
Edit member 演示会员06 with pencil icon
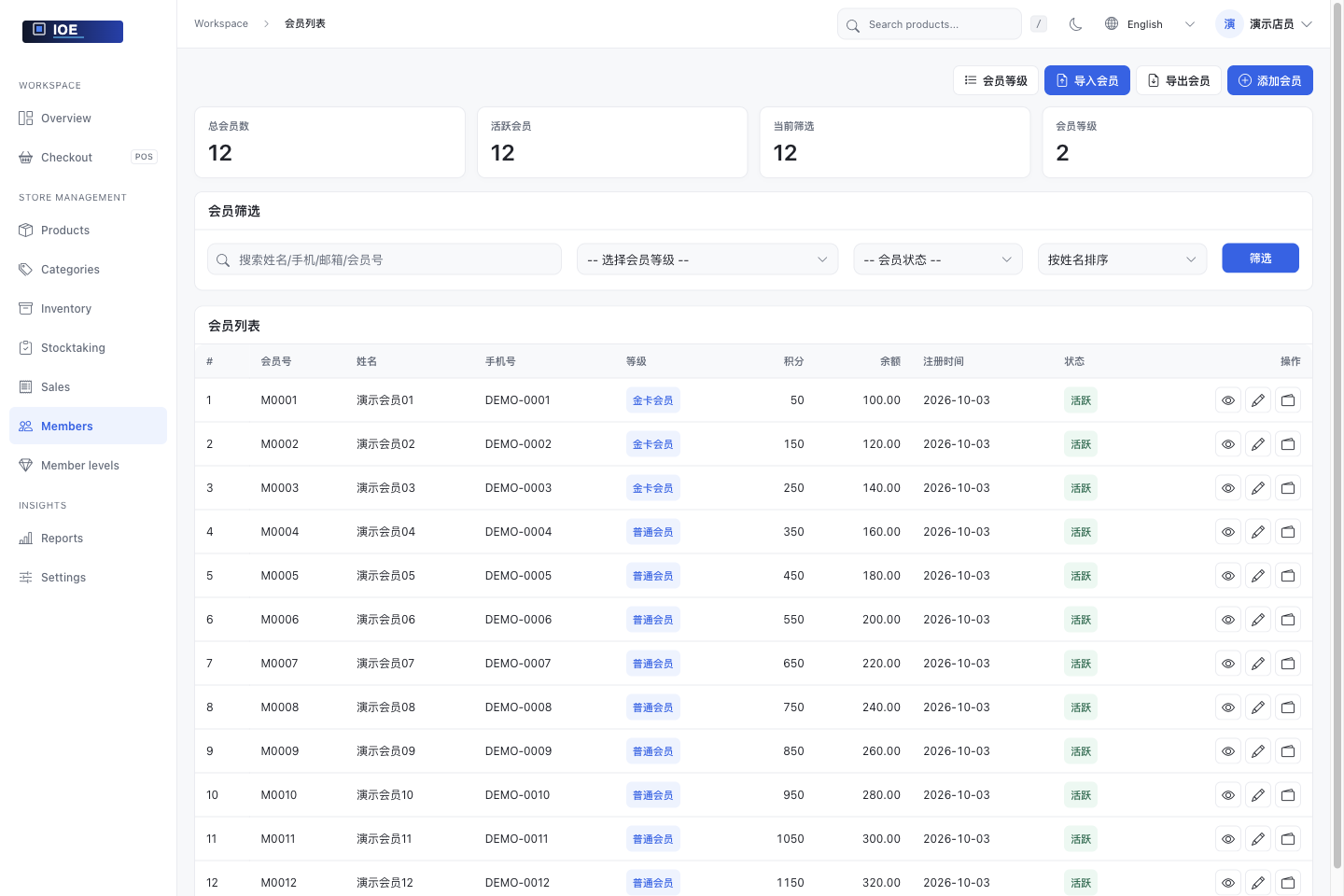point(1258,620)
